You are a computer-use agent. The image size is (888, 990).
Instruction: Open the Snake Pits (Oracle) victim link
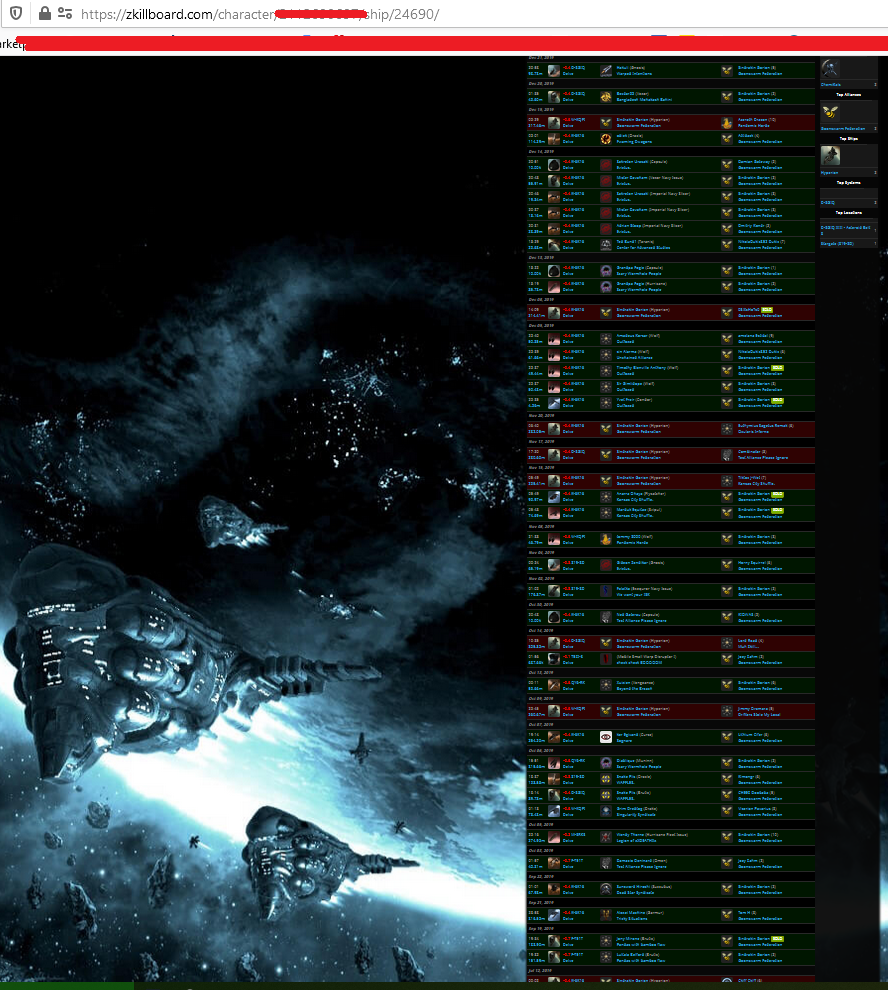point(633,777)
